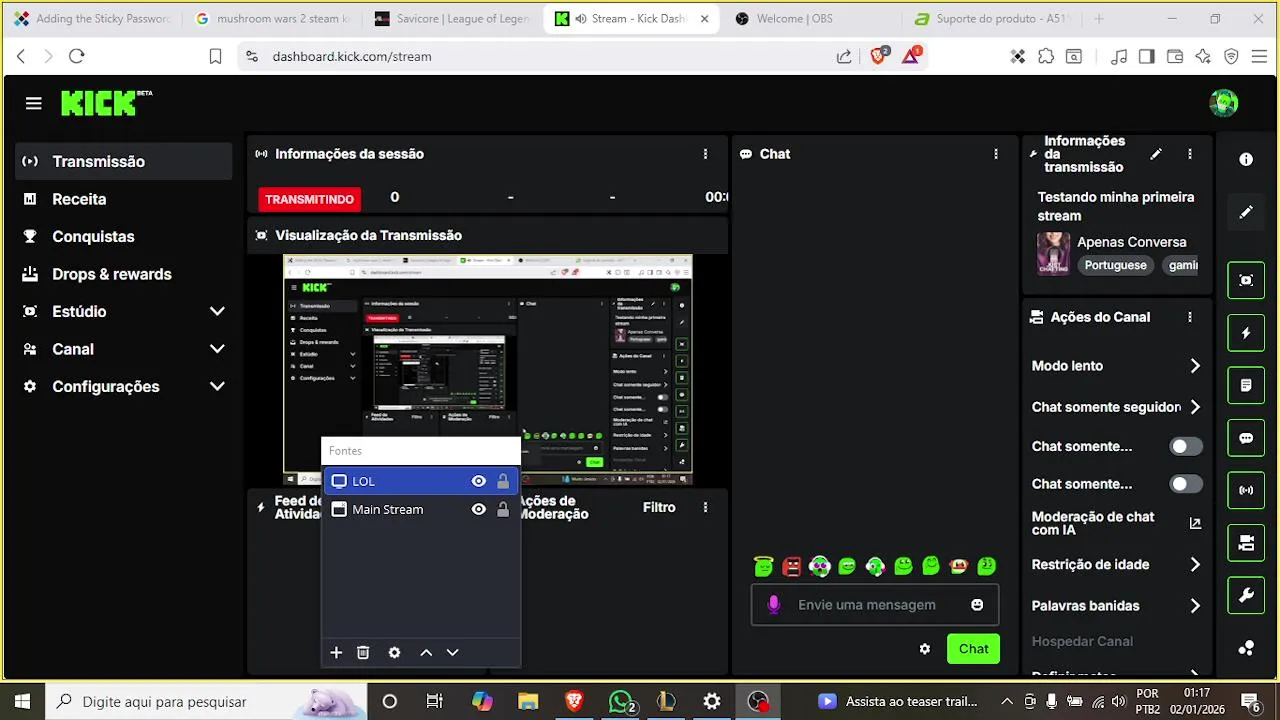Viewport: 1280px width, 720px height.
Task: Click the info circle icon in right rail
Action: [x=1246, y=159]
